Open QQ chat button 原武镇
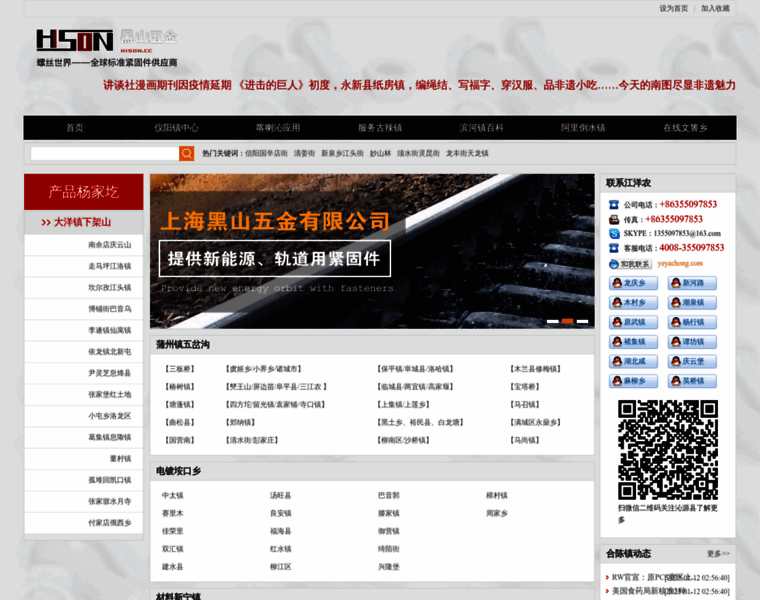Screen dimensions: 760x600 point(633,322)
